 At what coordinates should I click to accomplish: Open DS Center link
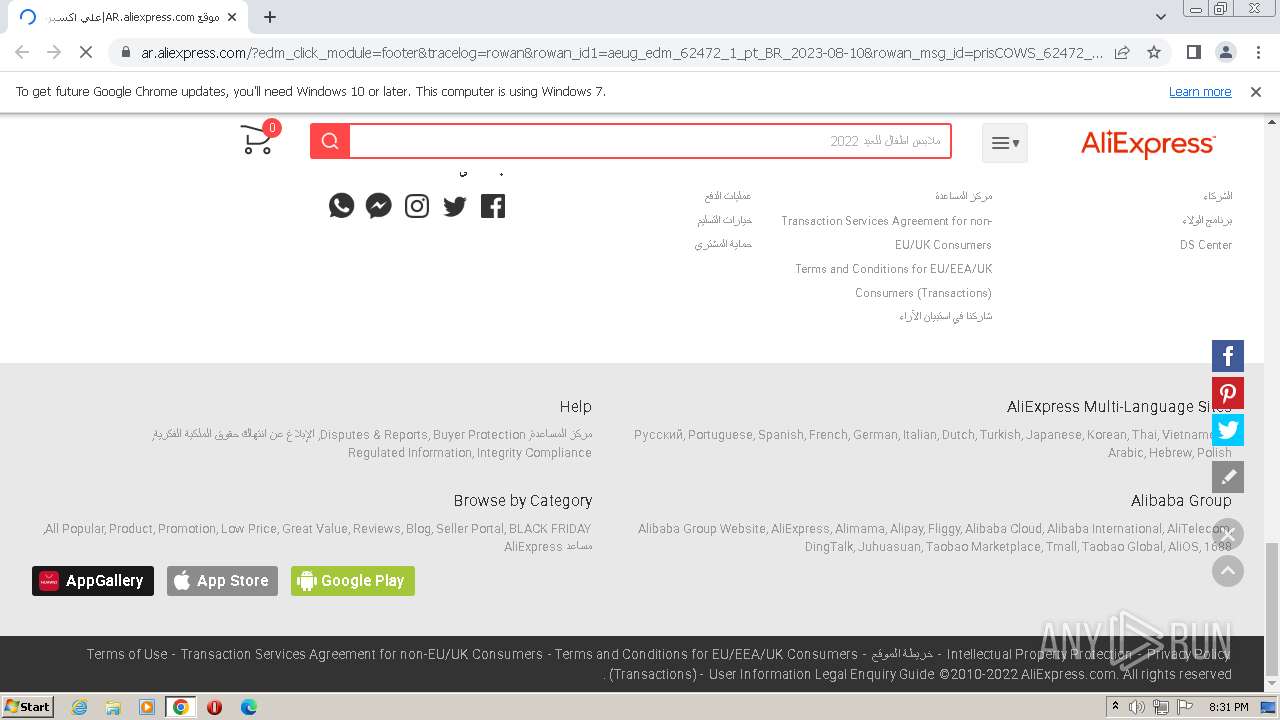point(1206,245)
